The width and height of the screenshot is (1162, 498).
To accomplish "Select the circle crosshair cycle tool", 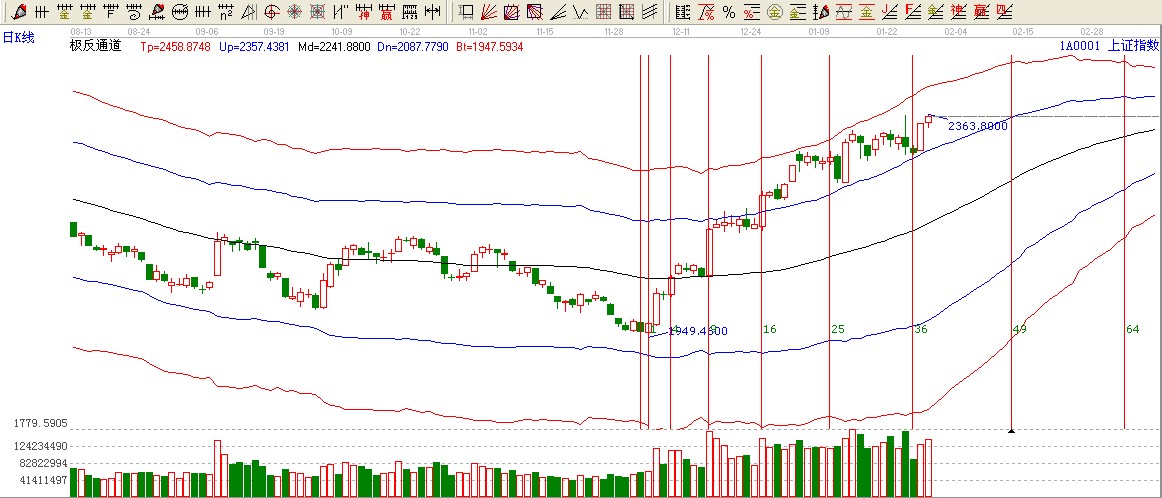I will 271,12.
